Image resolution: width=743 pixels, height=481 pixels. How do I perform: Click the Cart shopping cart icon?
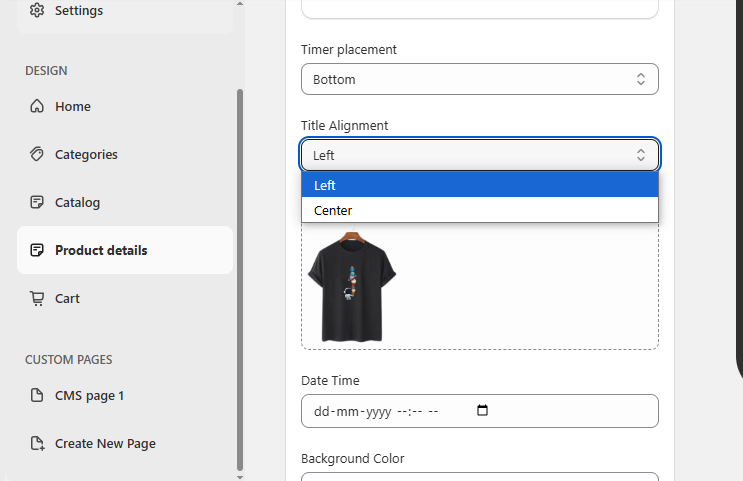[x=37, y=299]
